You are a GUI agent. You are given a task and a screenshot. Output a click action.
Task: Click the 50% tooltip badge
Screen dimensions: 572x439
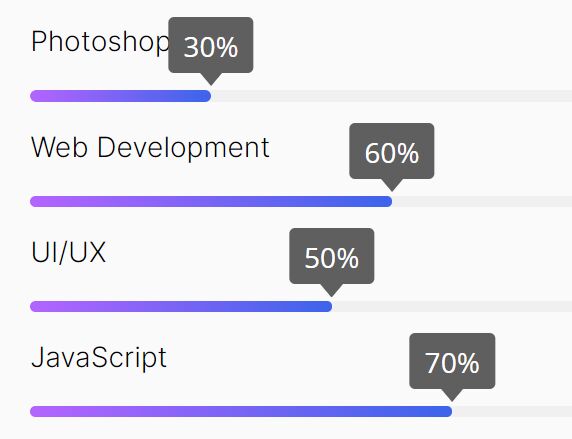click(x=332, y=256)
